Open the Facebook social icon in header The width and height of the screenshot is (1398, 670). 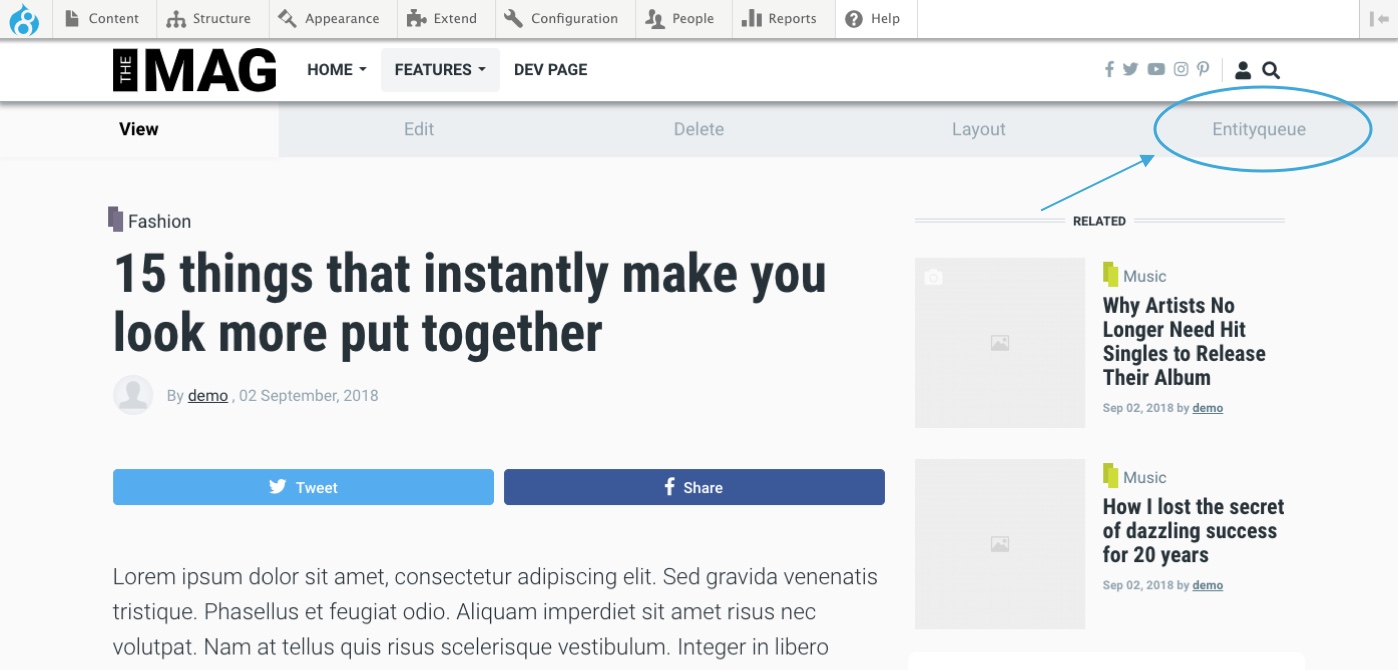pyautogui.click(x=1109, y=70)
